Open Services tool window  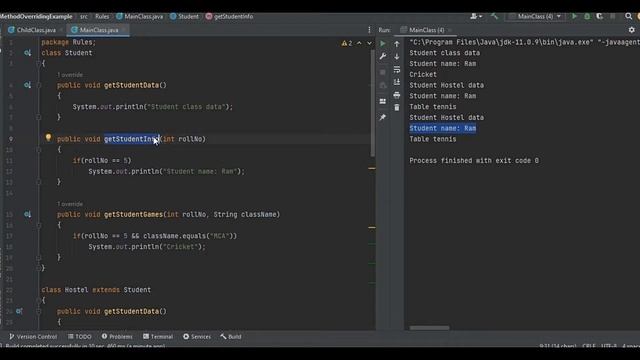pos(197,337)
